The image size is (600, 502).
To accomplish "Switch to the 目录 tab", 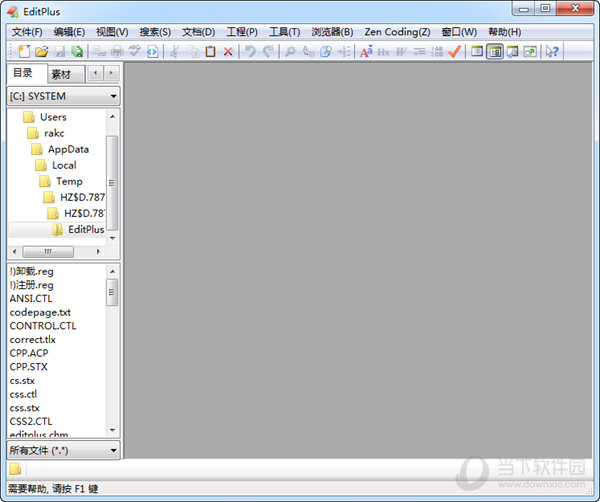I will [27, 73].
